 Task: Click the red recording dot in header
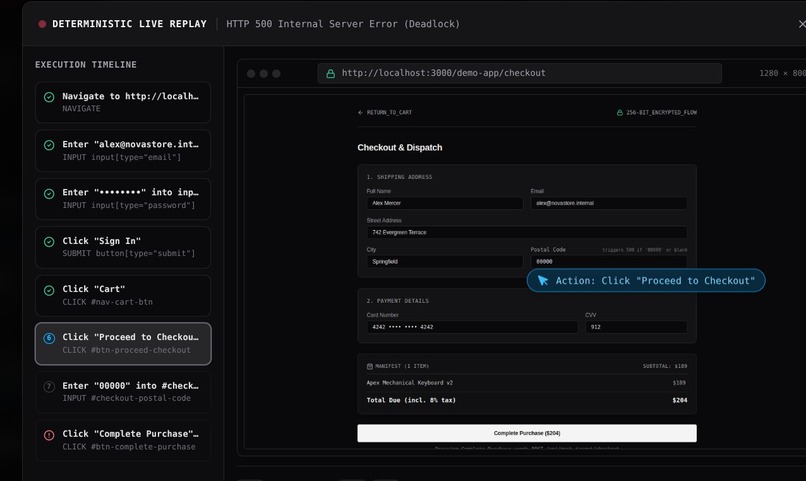coord(42,24)
